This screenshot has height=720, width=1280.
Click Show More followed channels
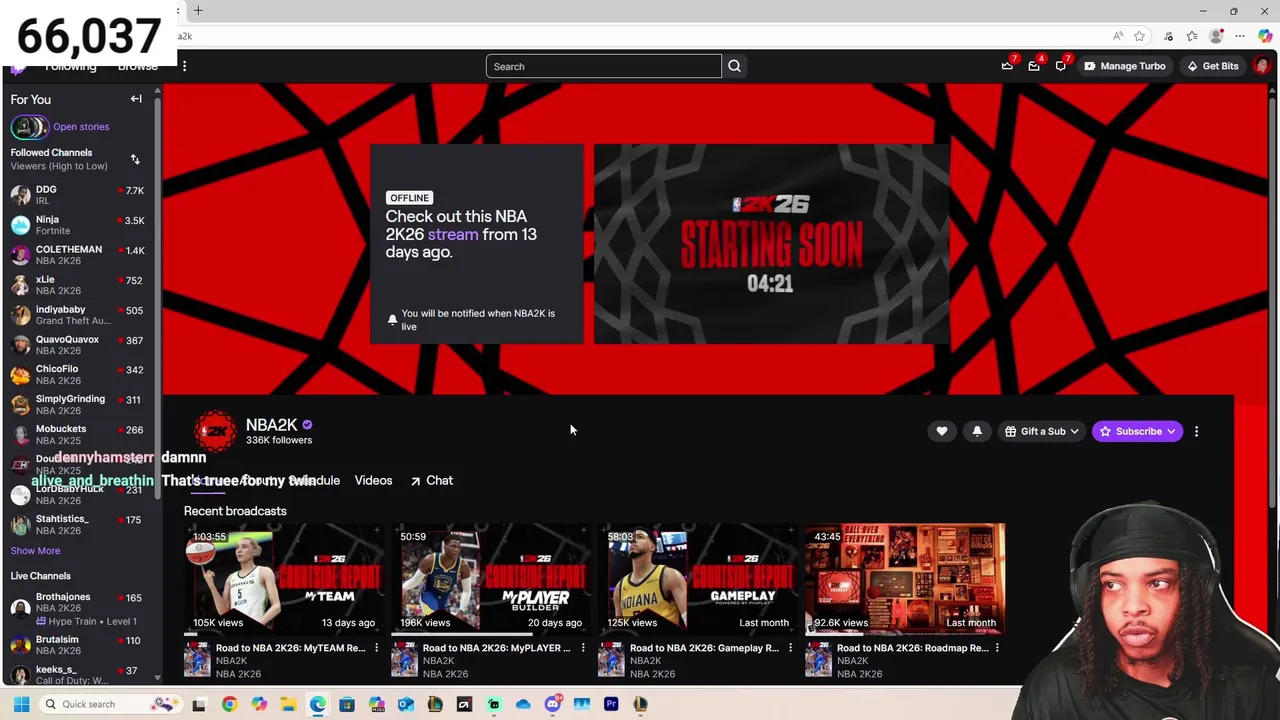[x=35, y=551]
